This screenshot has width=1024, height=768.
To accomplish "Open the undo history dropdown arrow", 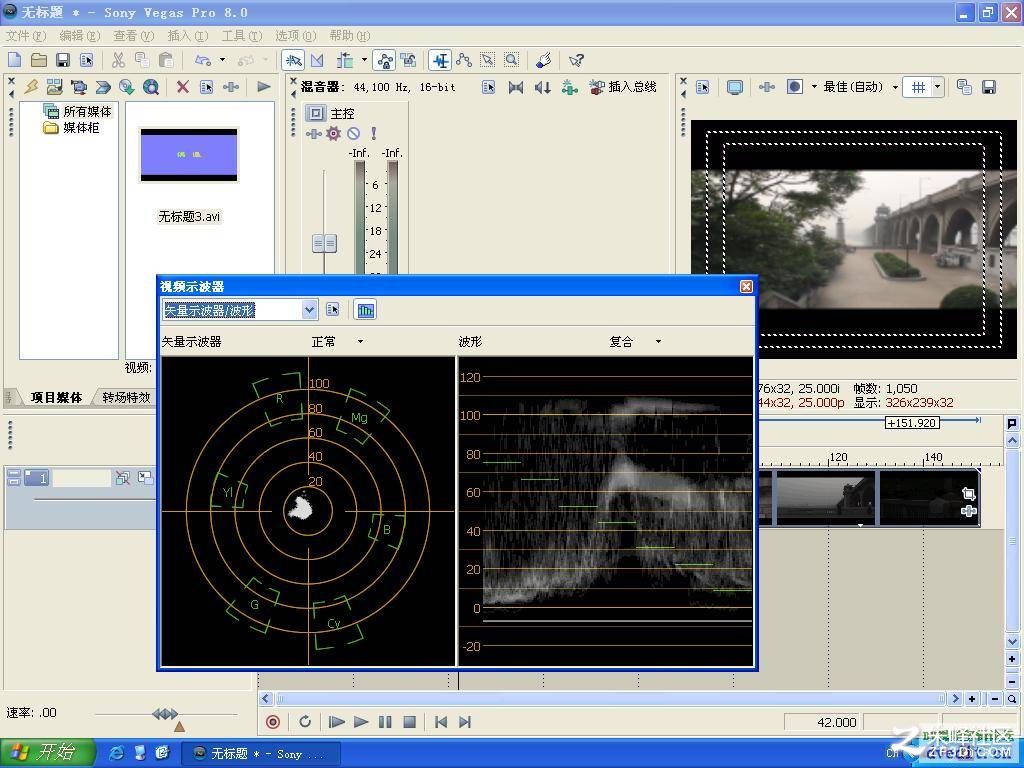I will [x=222, y=61].
